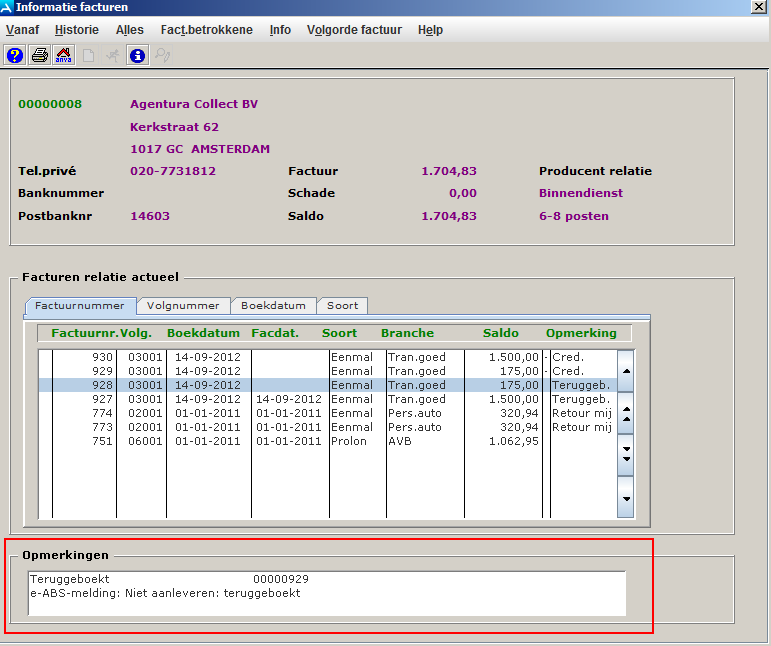This screenshot has height=646, width=771.
Task: Select the Soort sorting tab
Action: pos(342,306)
